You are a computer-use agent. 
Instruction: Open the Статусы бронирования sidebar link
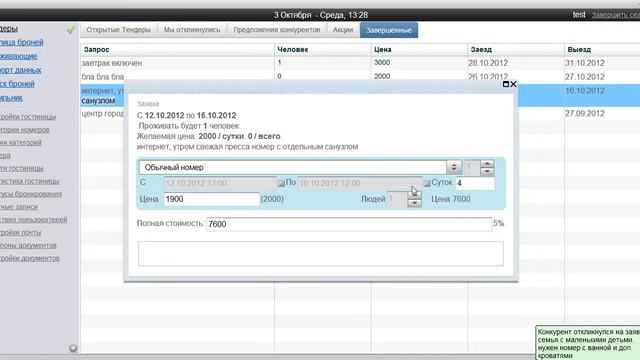point(31,194)
